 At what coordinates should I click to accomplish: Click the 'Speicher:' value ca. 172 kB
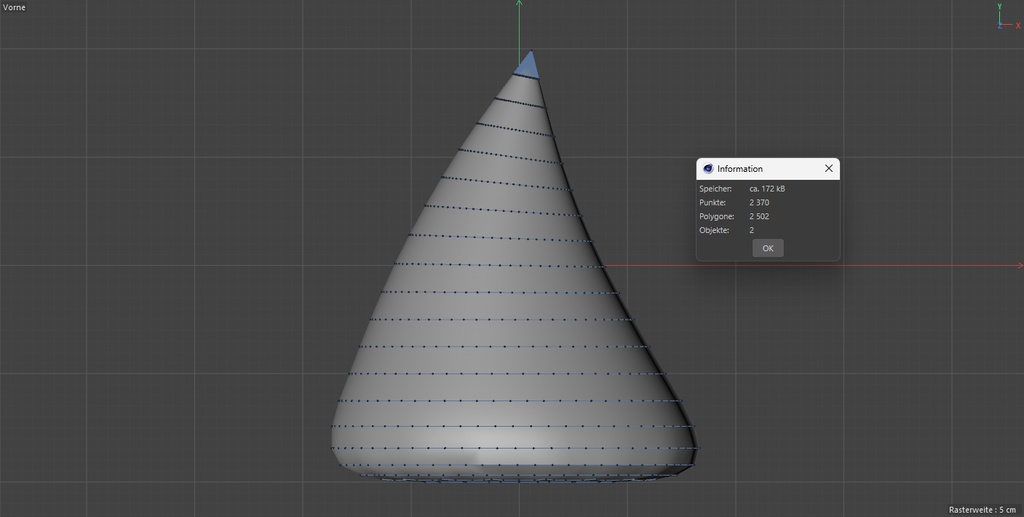pos(767,189)
